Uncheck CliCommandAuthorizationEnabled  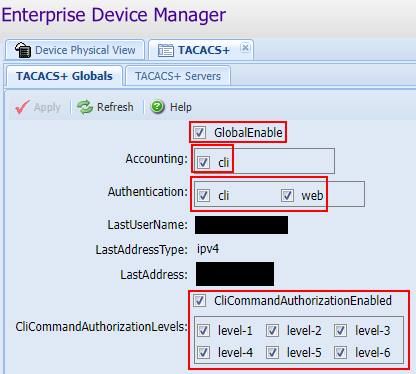pos(200,300)
